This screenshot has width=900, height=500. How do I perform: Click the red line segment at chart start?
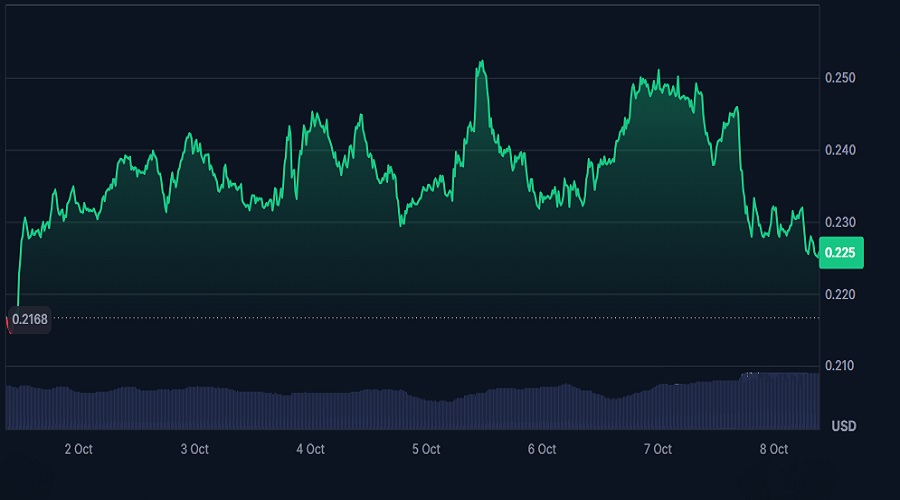click(x=9, y=324)
